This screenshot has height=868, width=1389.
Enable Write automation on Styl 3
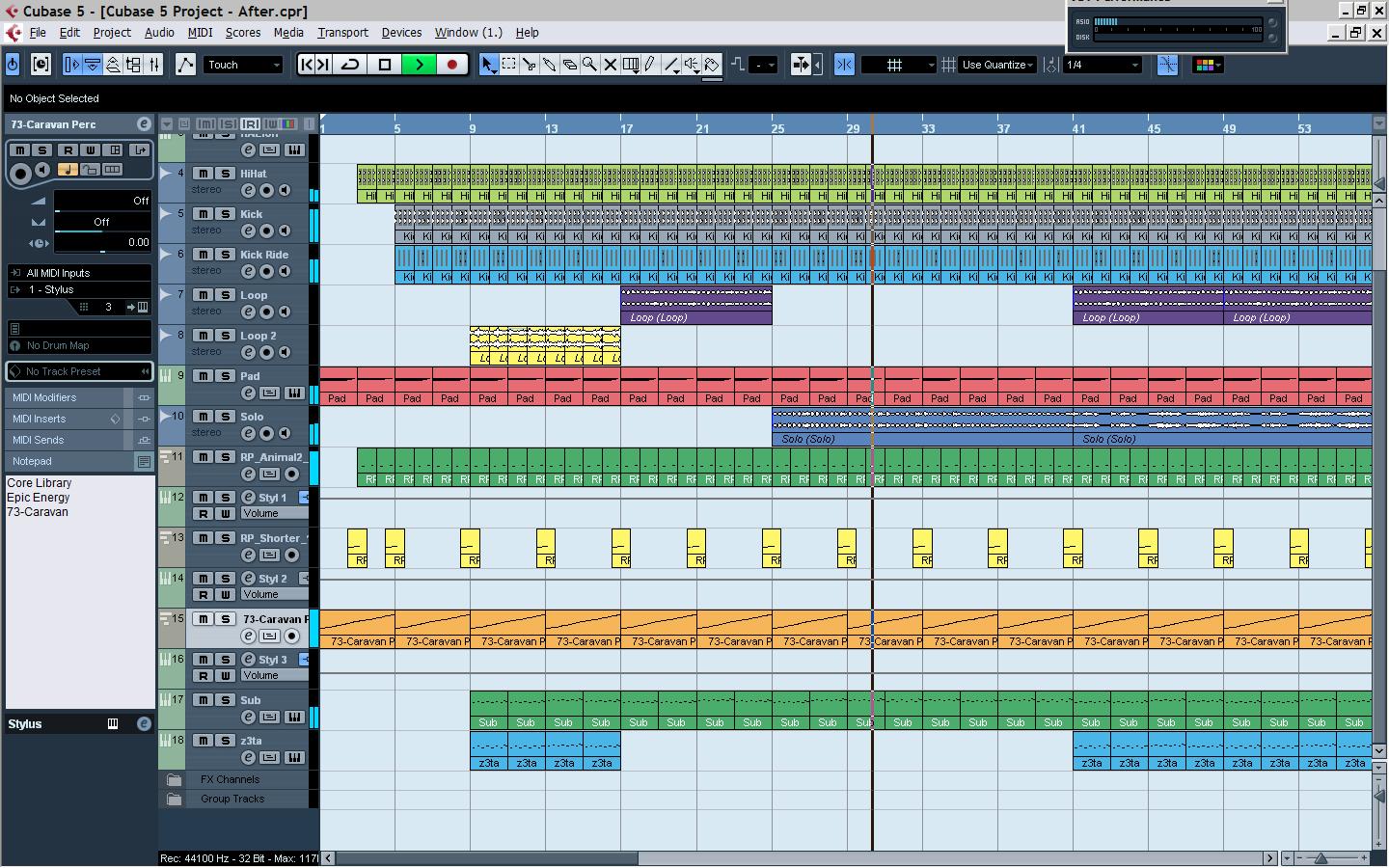tap(225, 675)
